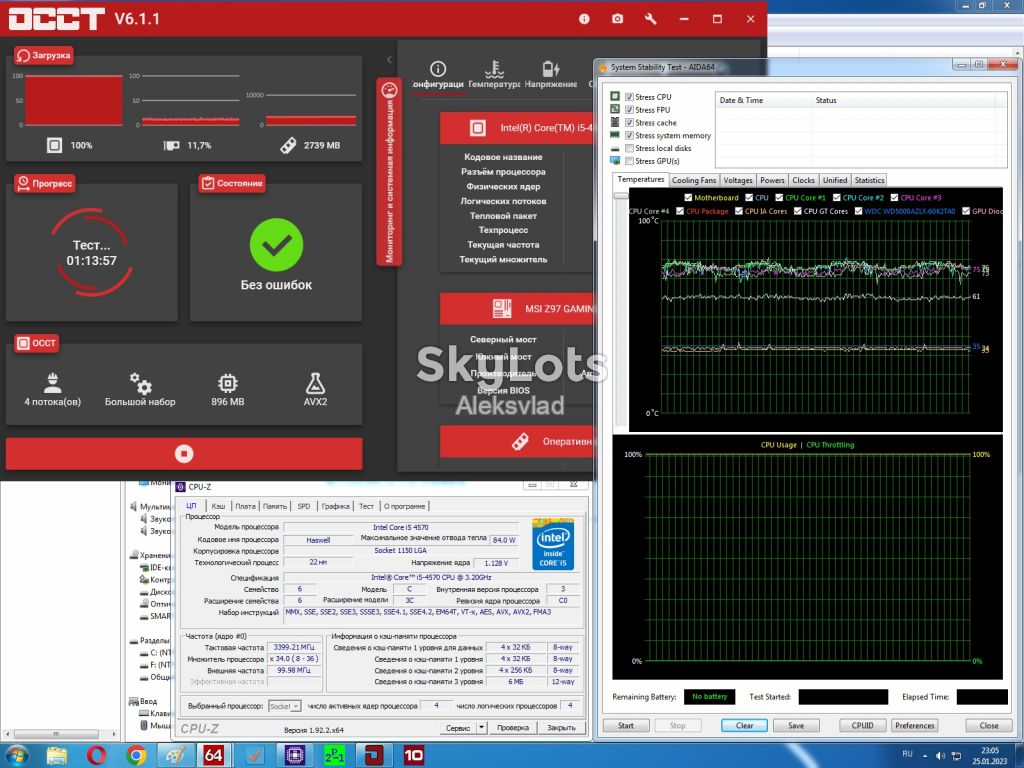
Task: Open the Напряжение voltage icon tab
Action: [551, 69]
